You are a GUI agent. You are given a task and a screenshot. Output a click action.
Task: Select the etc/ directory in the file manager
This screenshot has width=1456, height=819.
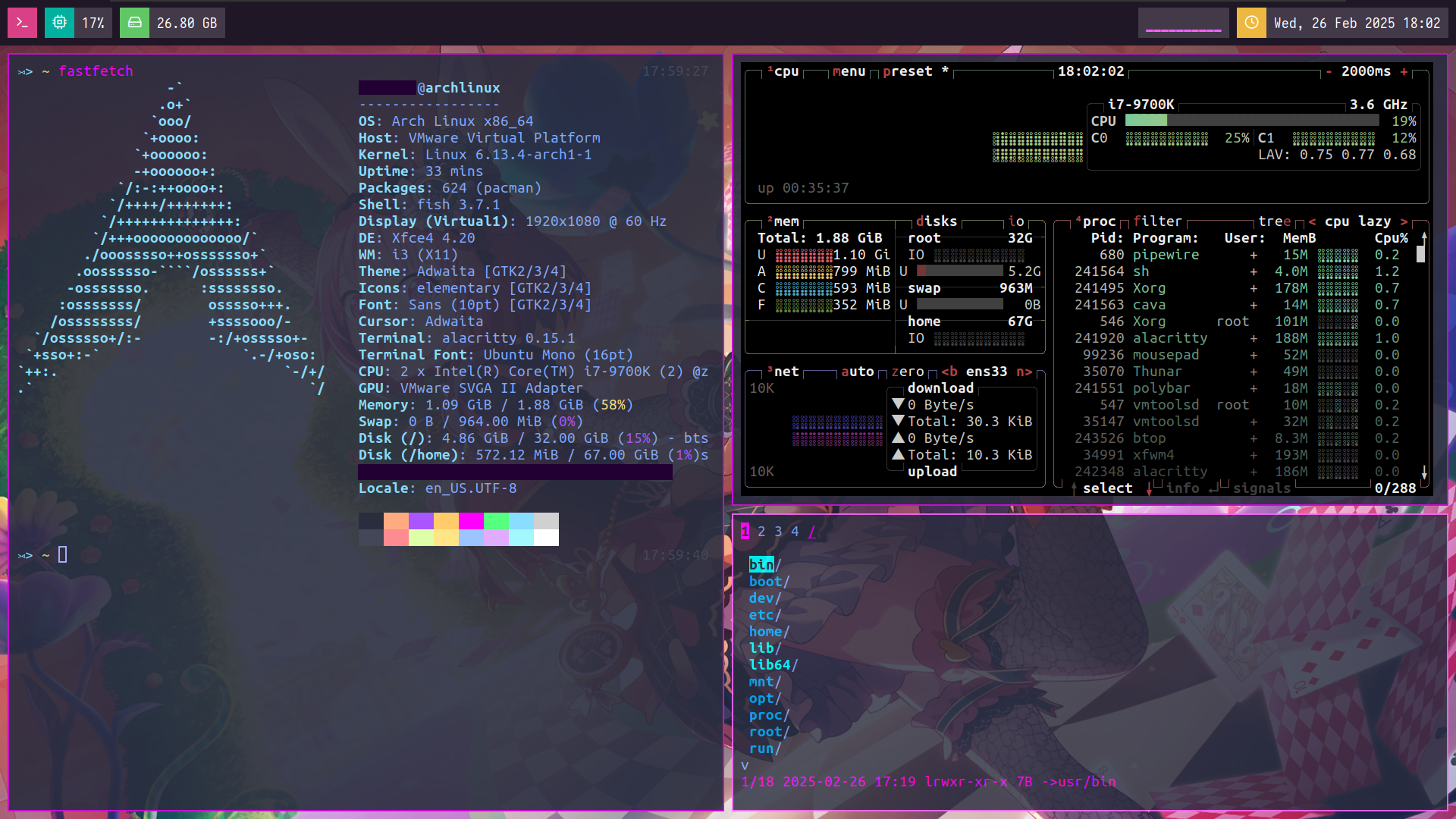765,615
